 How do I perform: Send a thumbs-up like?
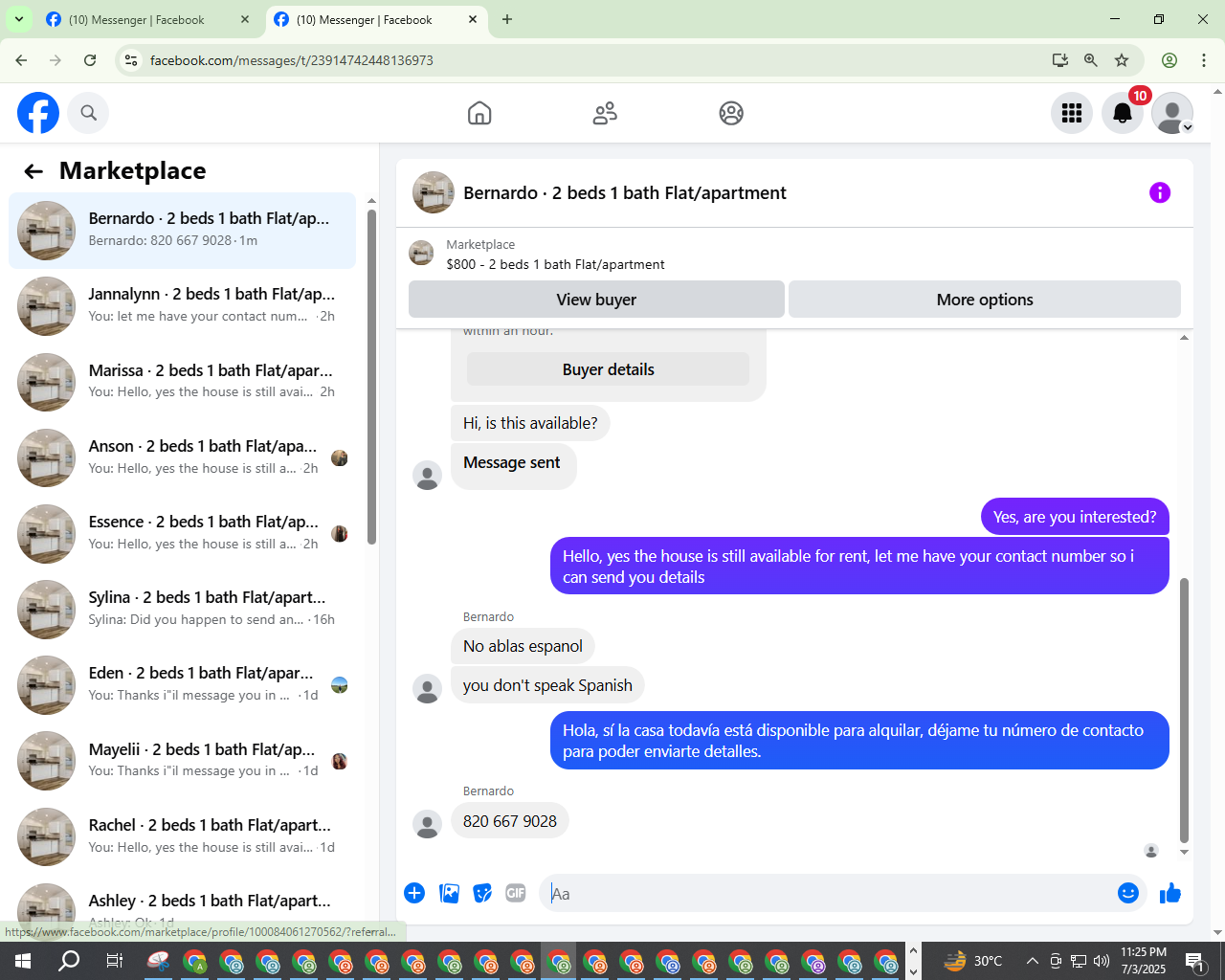point(1170,893)
